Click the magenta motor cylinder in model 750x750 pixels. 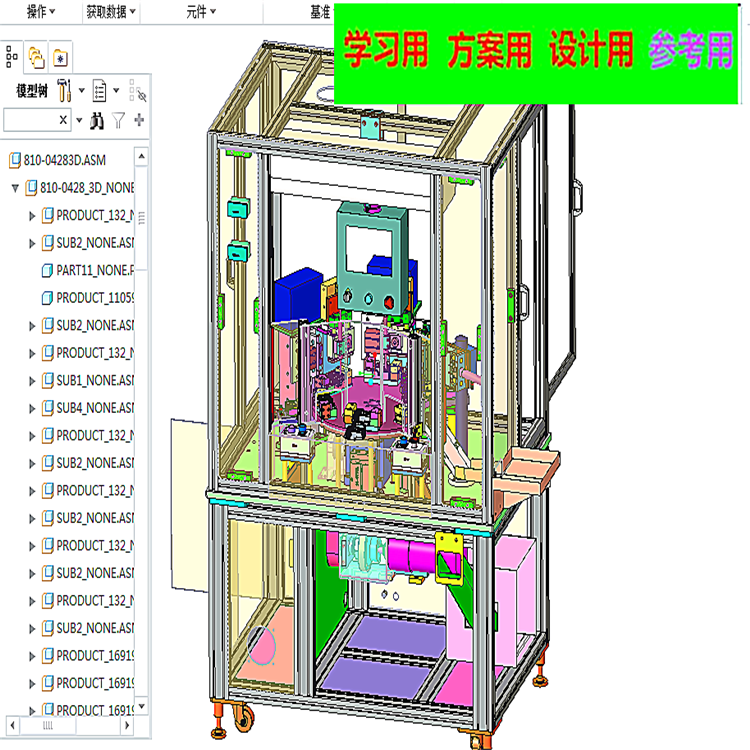[411, 554]
